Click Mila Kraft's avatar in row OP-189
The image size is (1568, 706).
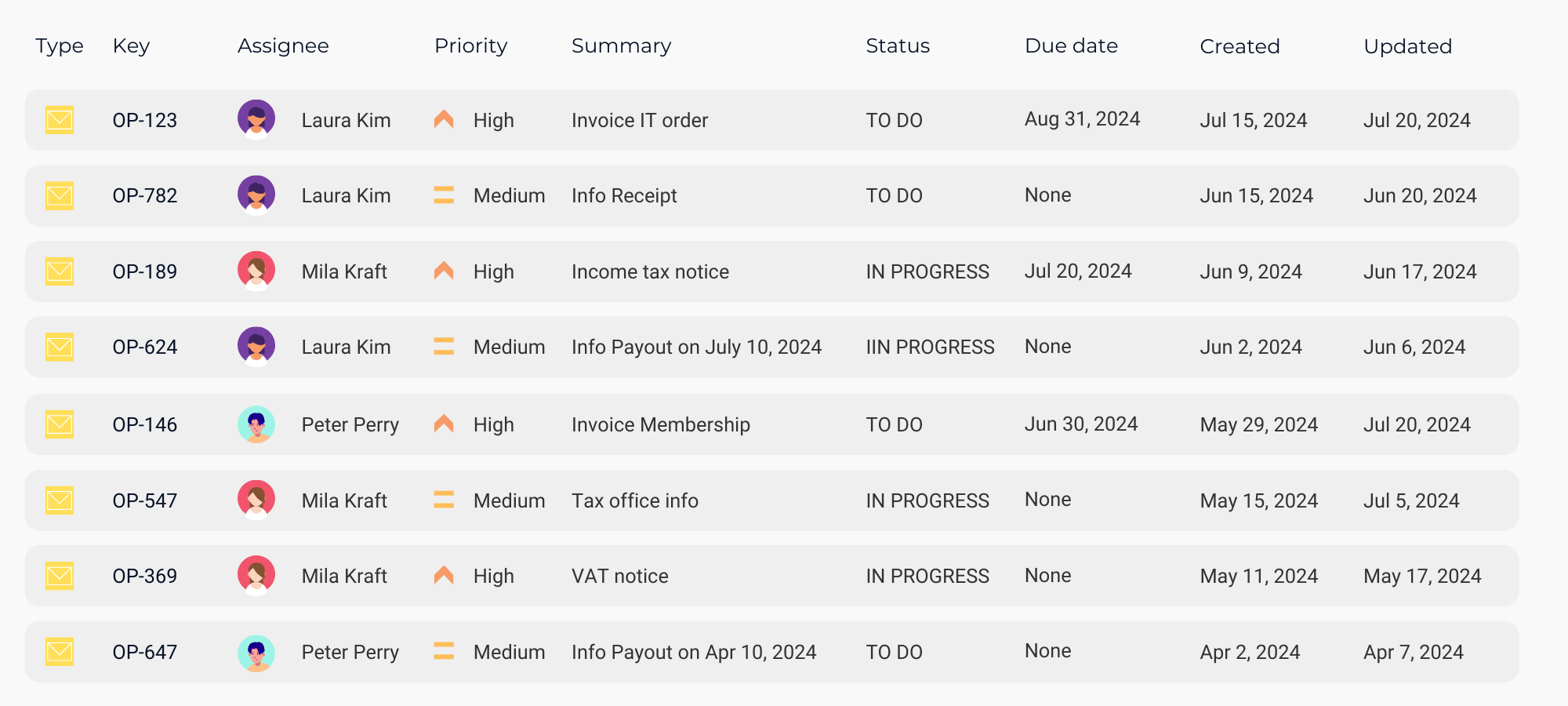[x=256, y=271]
